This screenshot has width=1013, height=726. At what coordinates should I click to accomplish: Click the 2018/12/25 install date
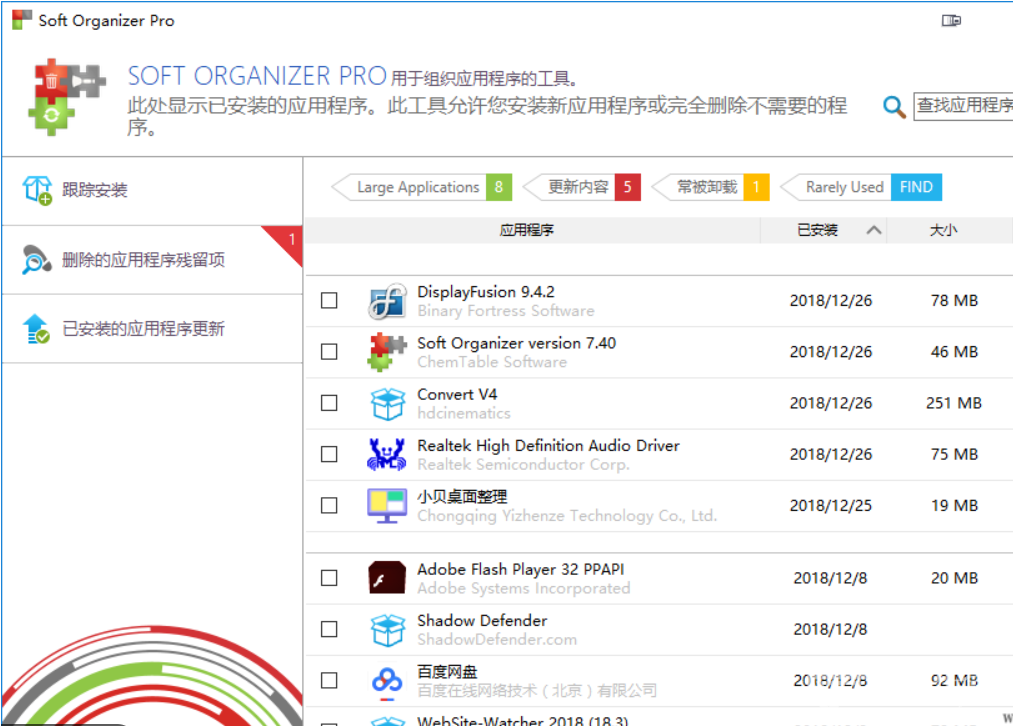click(x=831, y=505)
